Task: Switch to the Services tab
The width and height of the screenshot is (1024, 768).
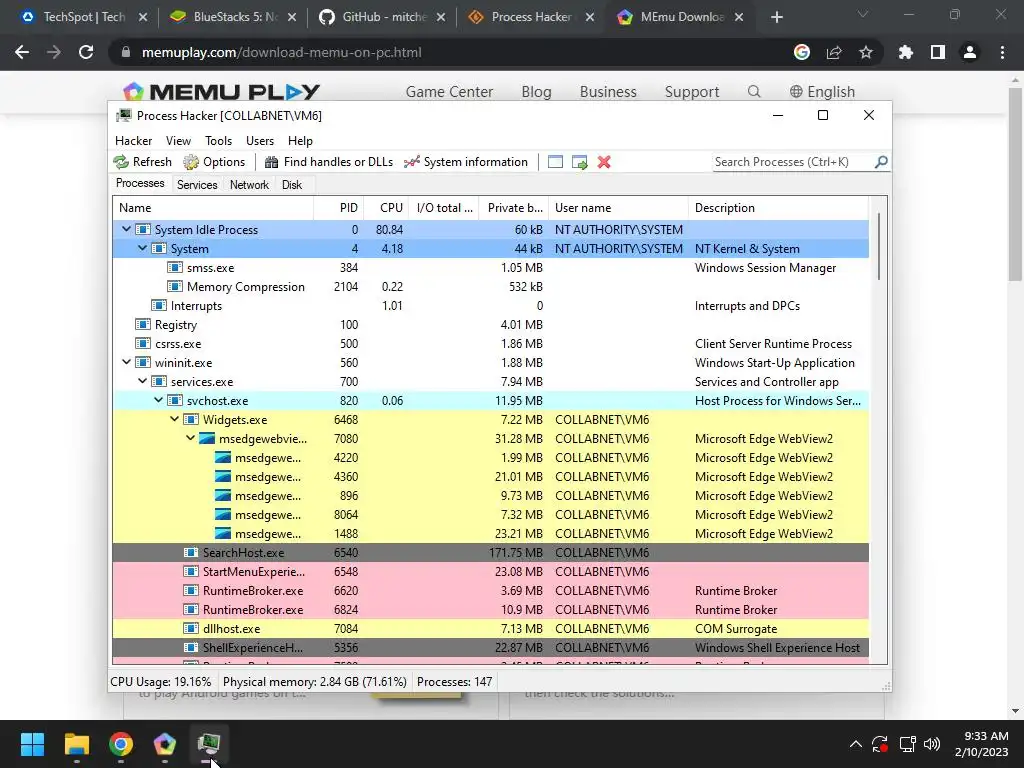Action: tap(197, 185)
